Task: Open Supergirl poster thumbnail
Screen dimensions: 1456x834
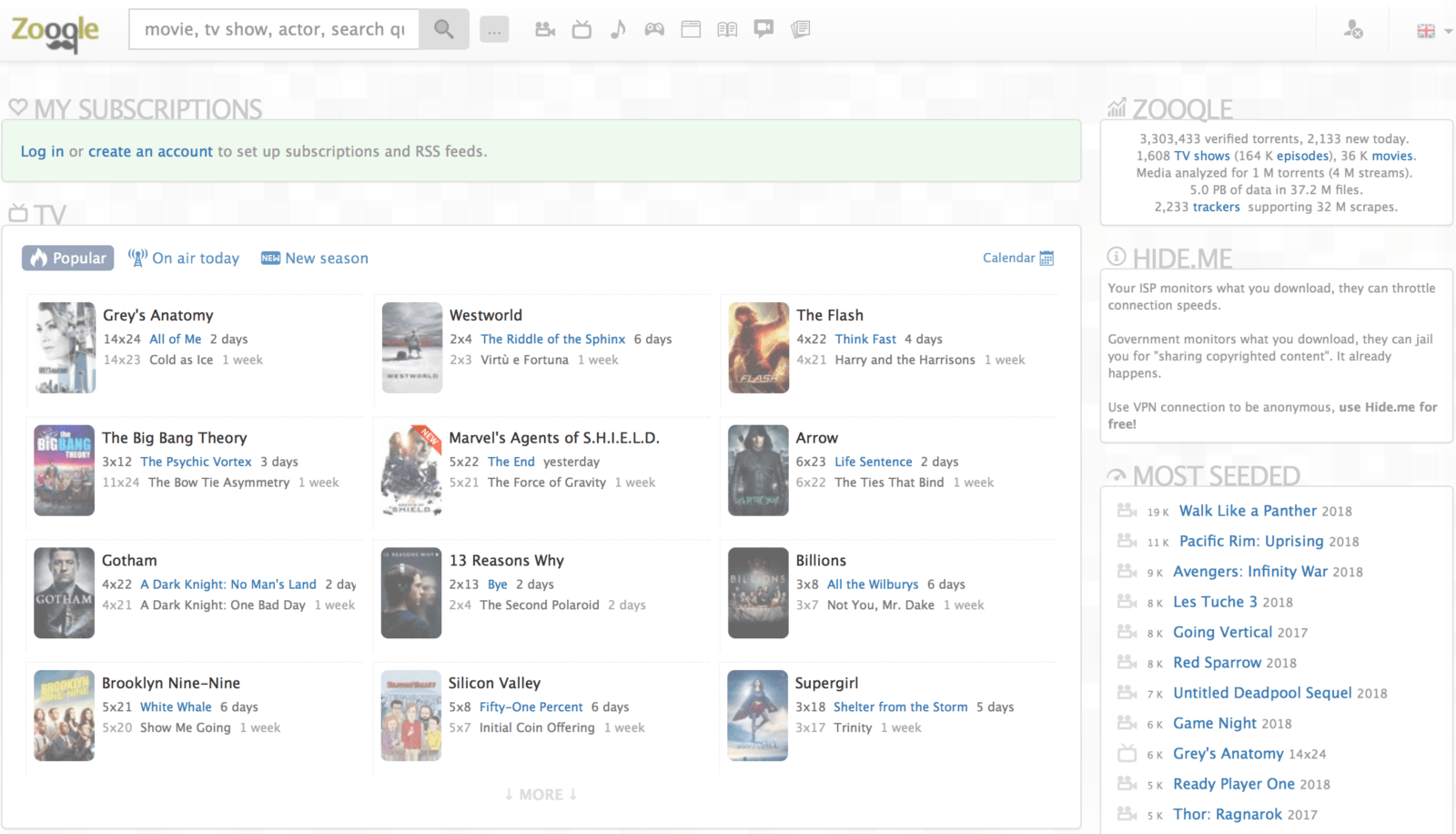Action: click(758, 716)
